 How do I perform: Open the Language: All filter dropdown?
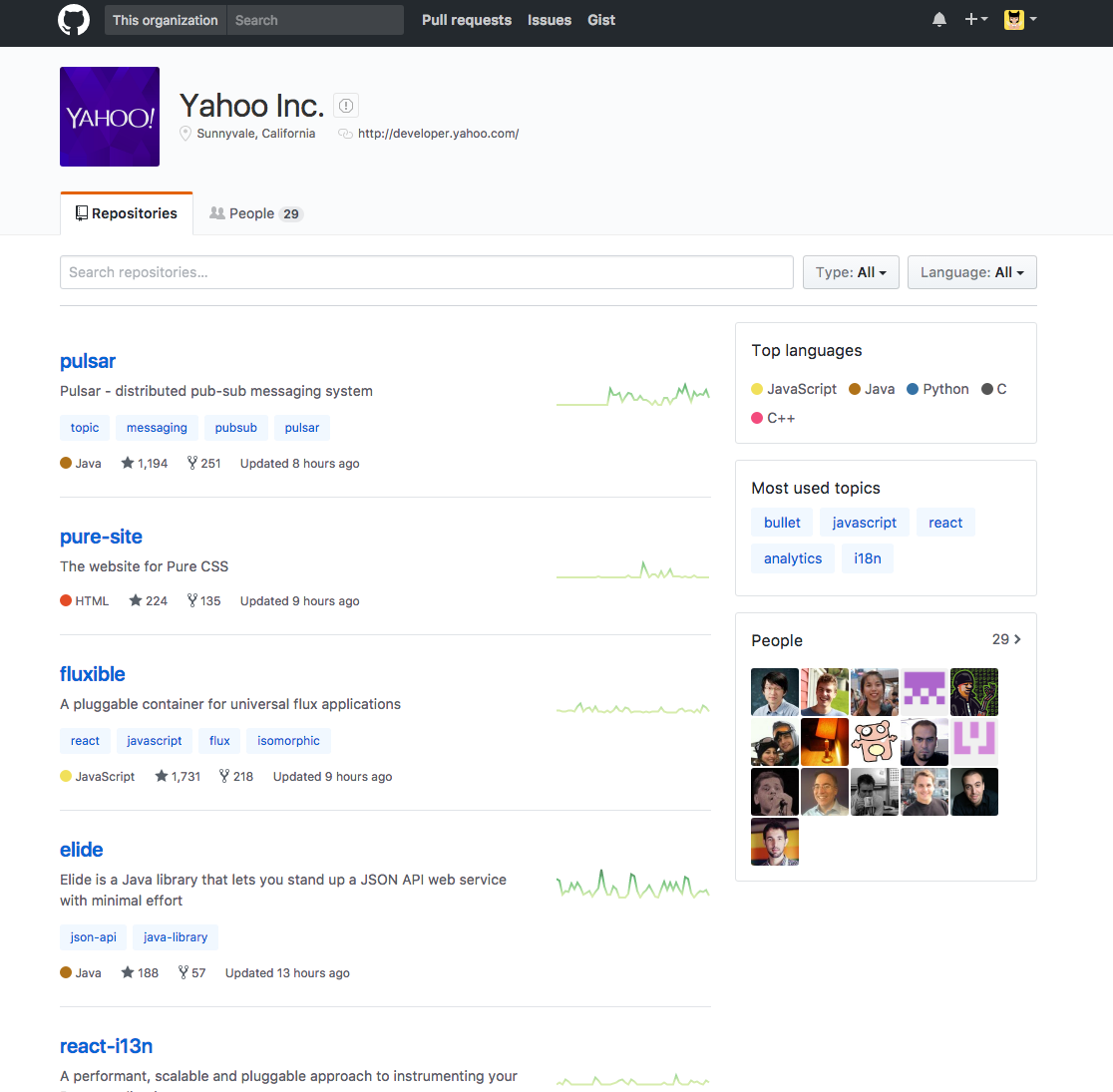point(971,272)
